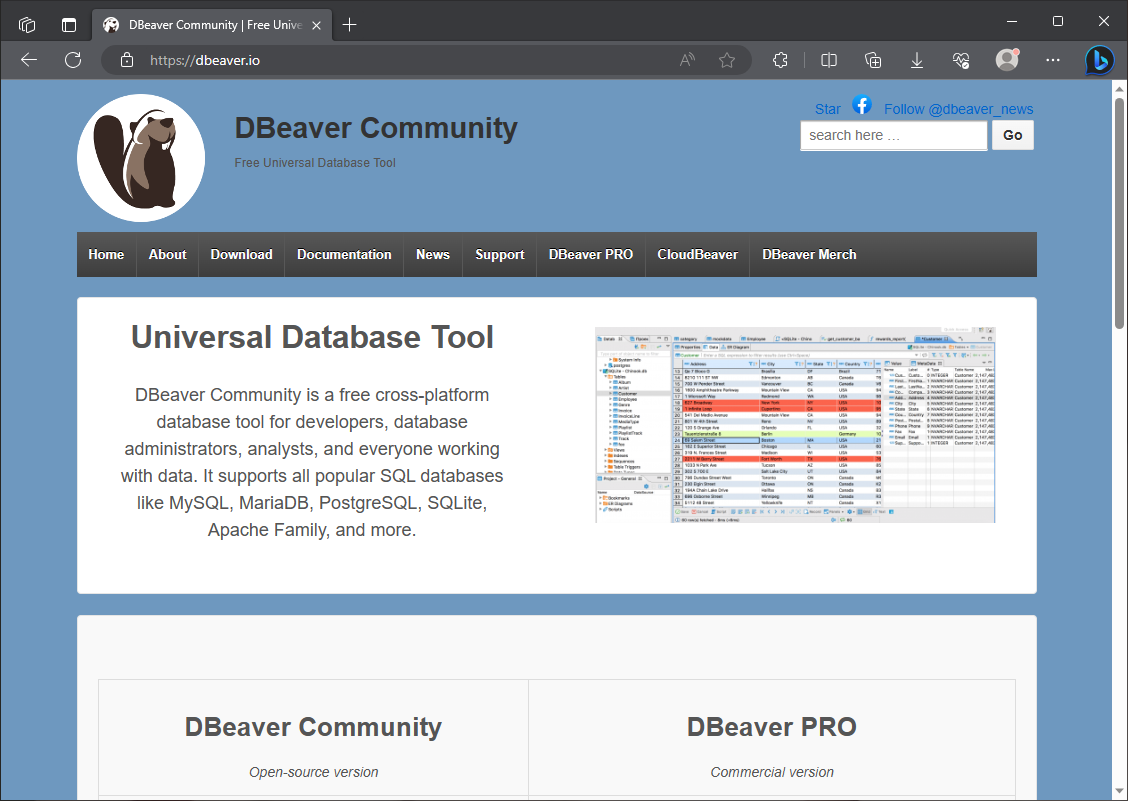1128x801 pixels.
Task: Open the extensions puzzle icon
Action: (x=780, y=60)
